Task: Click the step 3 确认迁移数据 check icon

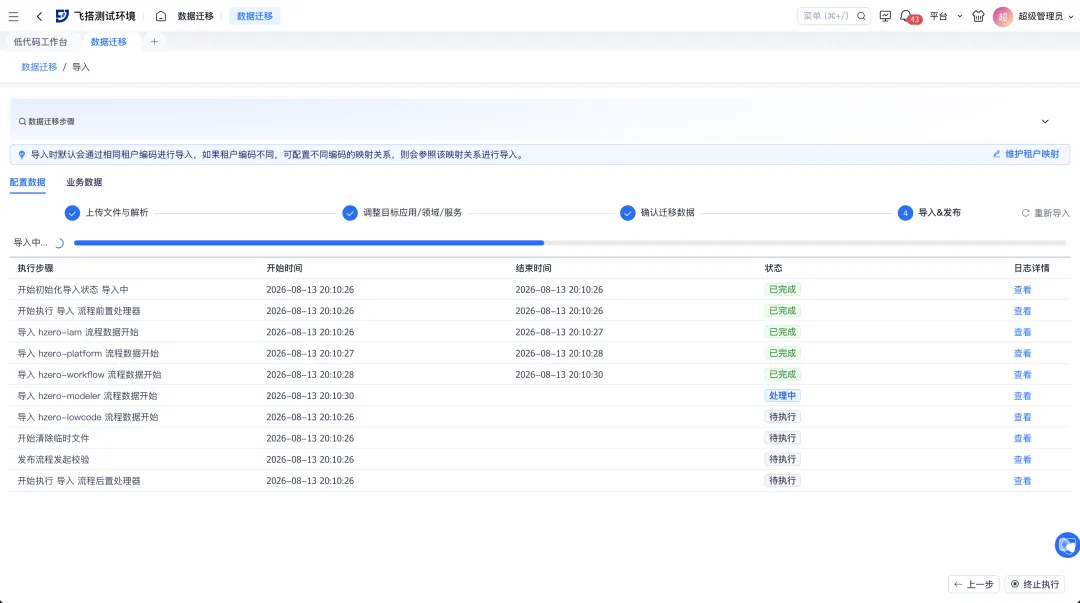Action: click(x=627, y=213)
